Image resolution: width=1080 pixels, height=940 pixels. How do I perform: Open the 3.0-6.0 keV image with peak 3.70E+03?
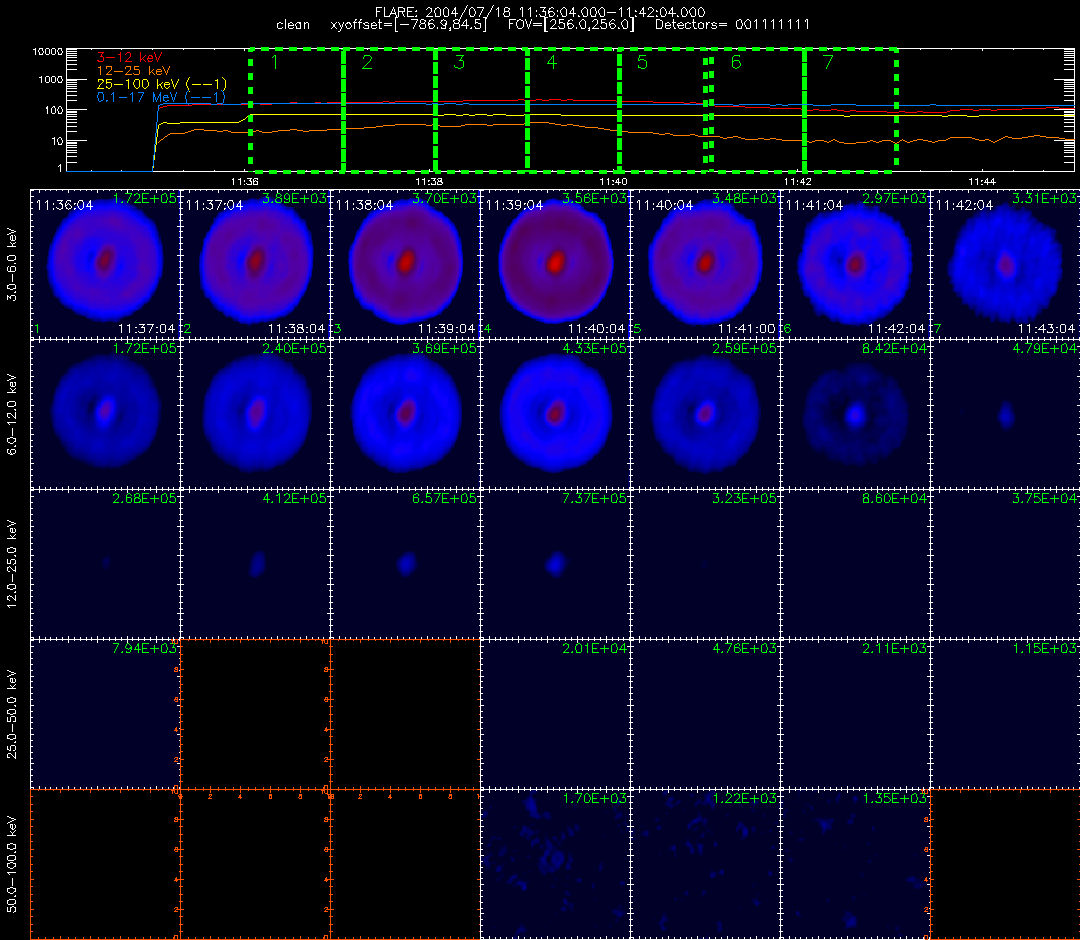pos(406,264)
